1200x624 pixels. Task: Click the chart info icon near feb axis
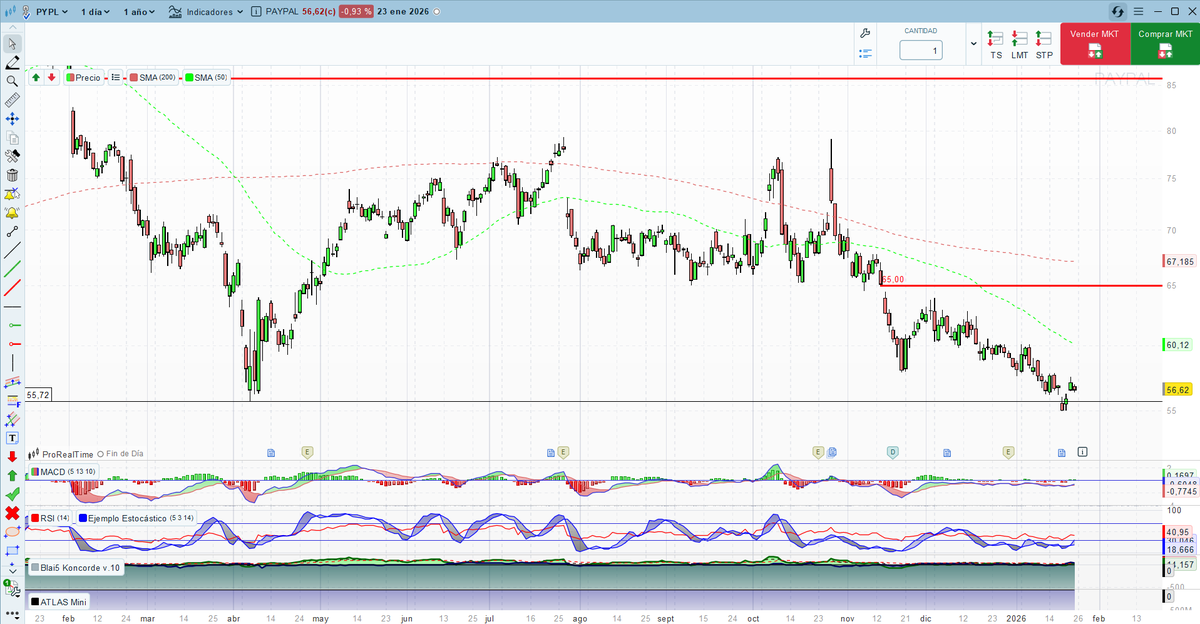click(1082, 452)
